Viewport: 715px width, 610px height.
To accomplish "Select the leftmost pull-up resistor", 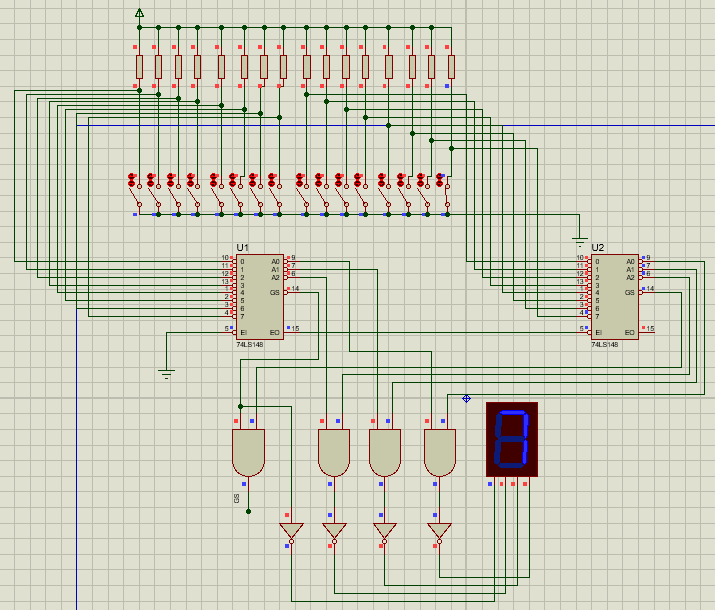I will click(140, 67).
